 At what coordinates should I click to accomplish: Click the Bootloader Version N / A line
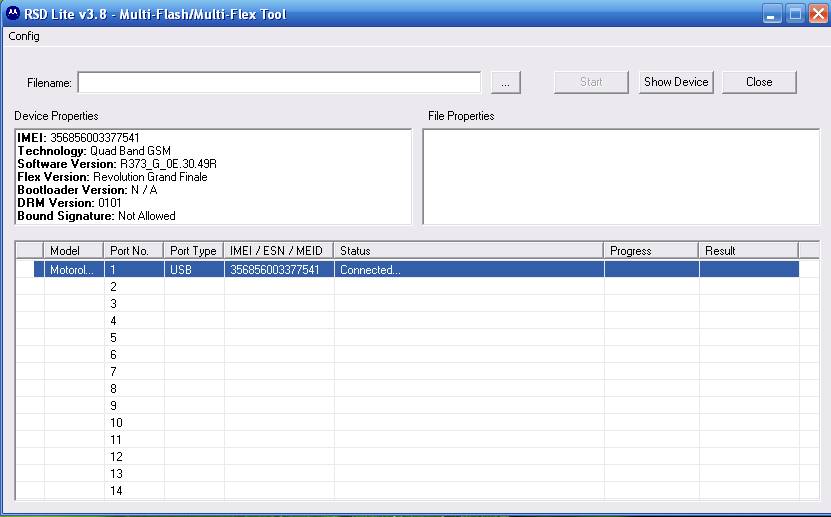pos(87,190)
